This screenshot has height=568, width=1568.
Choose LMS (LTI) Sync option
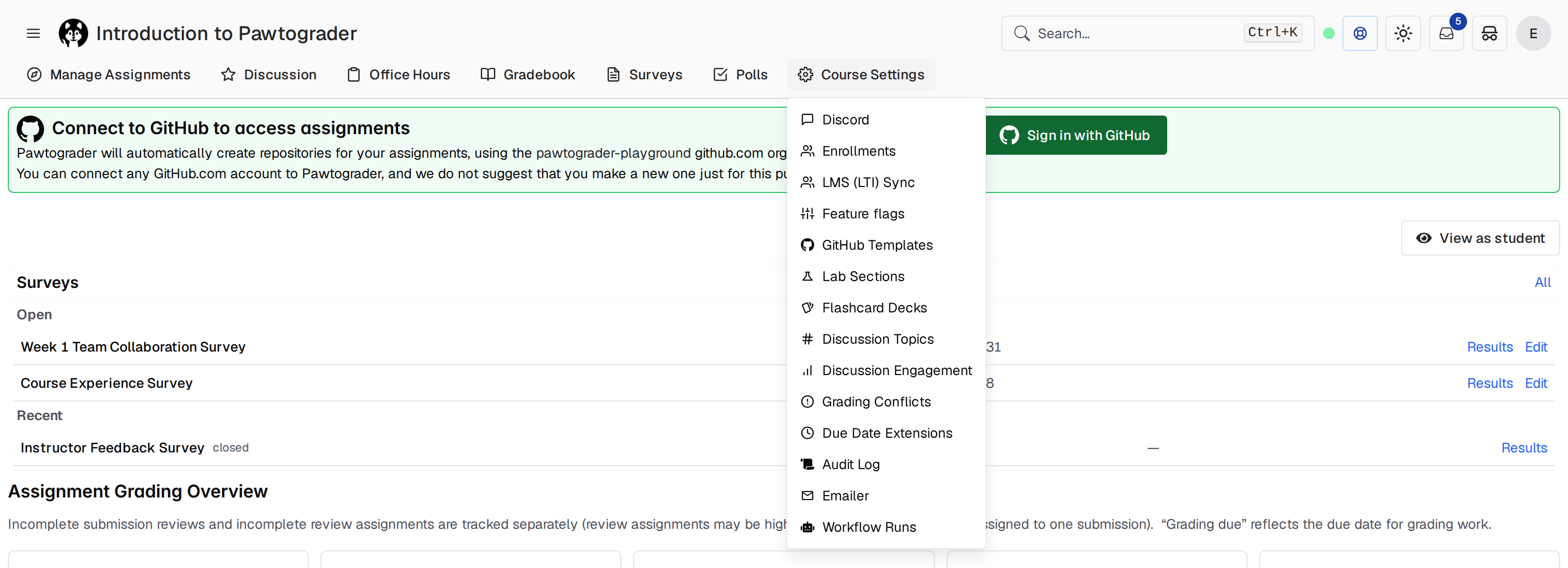click(886, 183)
